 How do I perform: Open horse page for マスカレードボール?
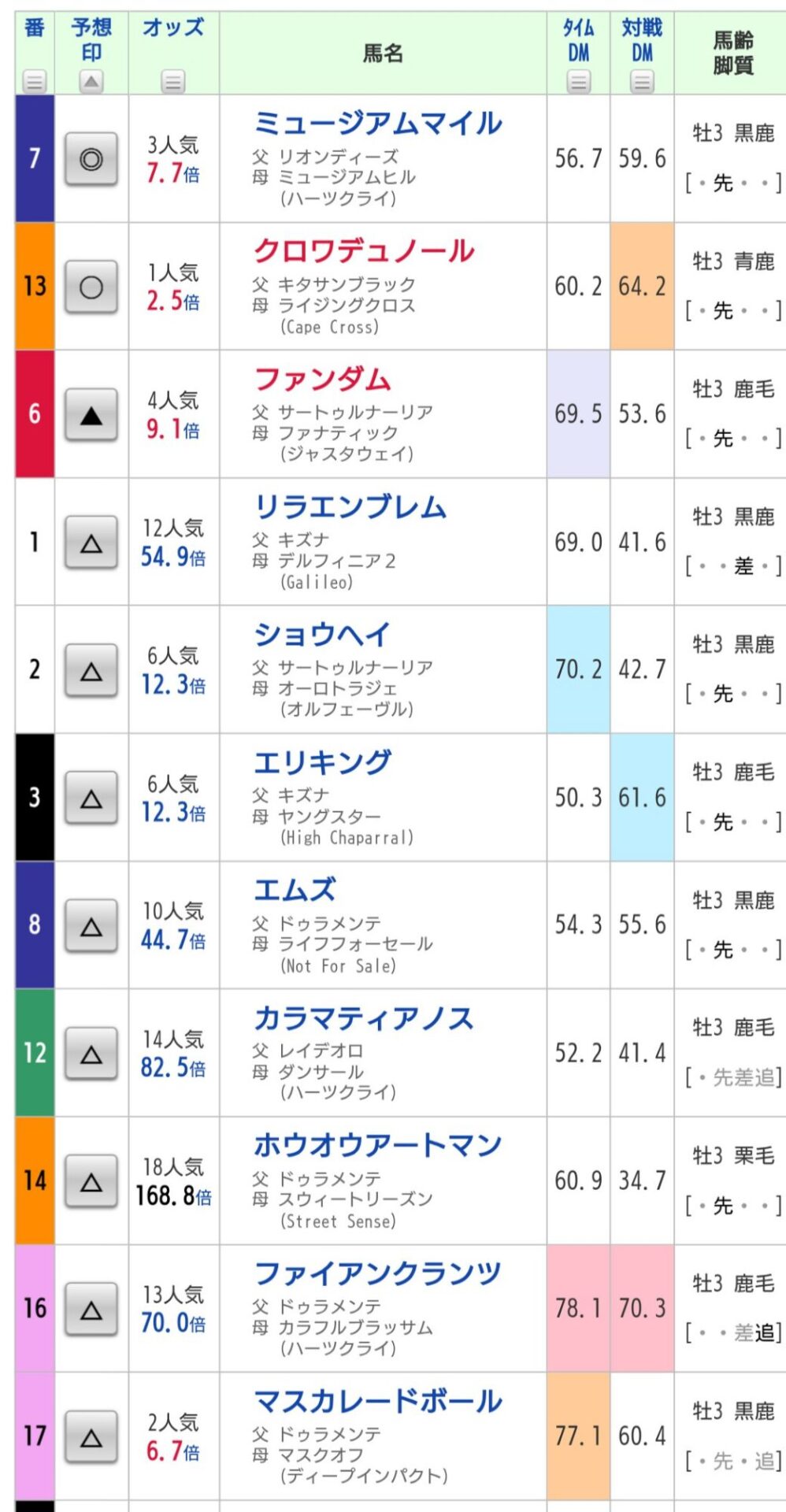tap(377, 1401)
